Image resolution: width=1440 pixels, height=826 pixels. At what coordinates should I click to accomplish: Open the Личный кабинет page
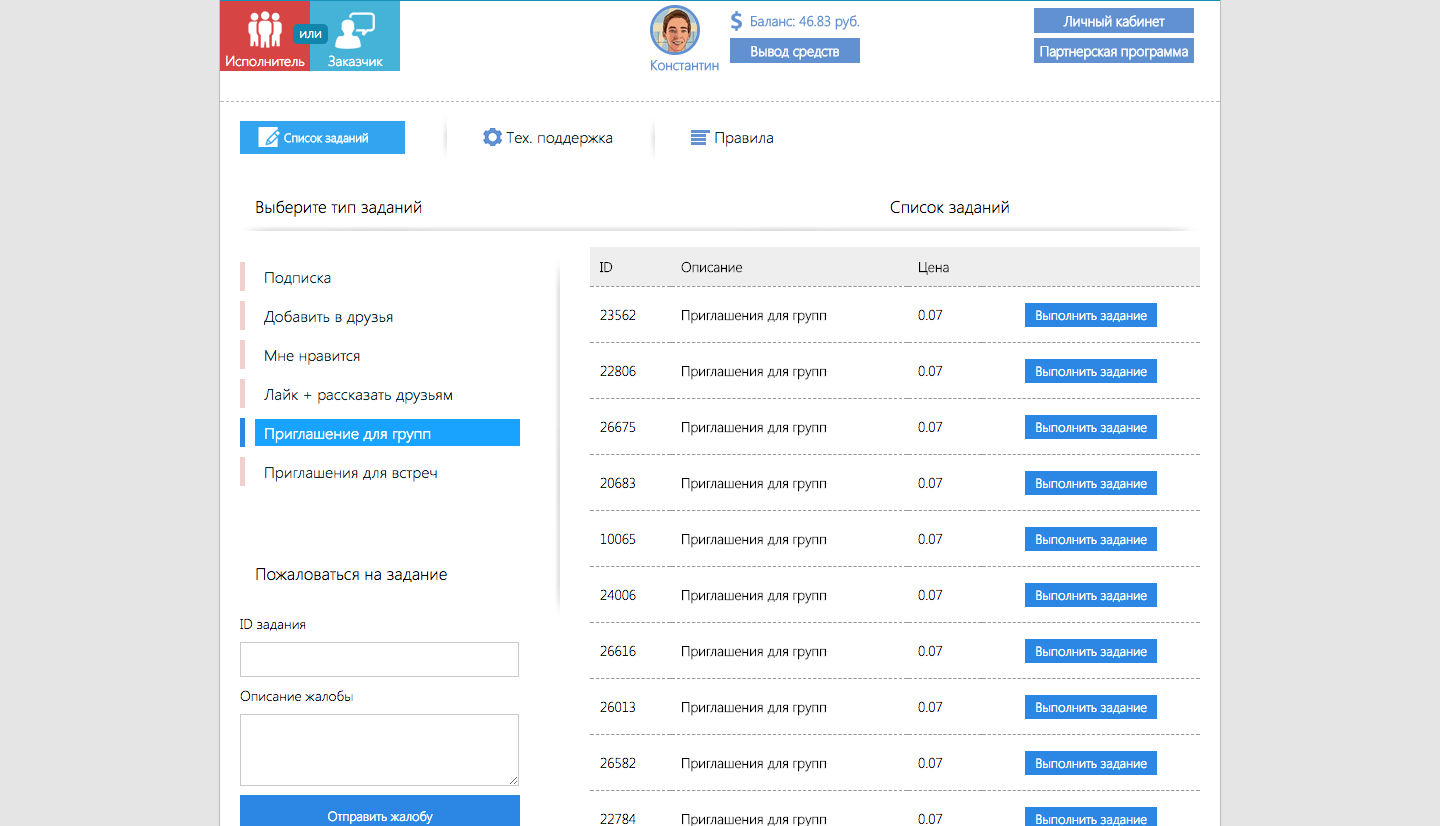(1113, 21)
